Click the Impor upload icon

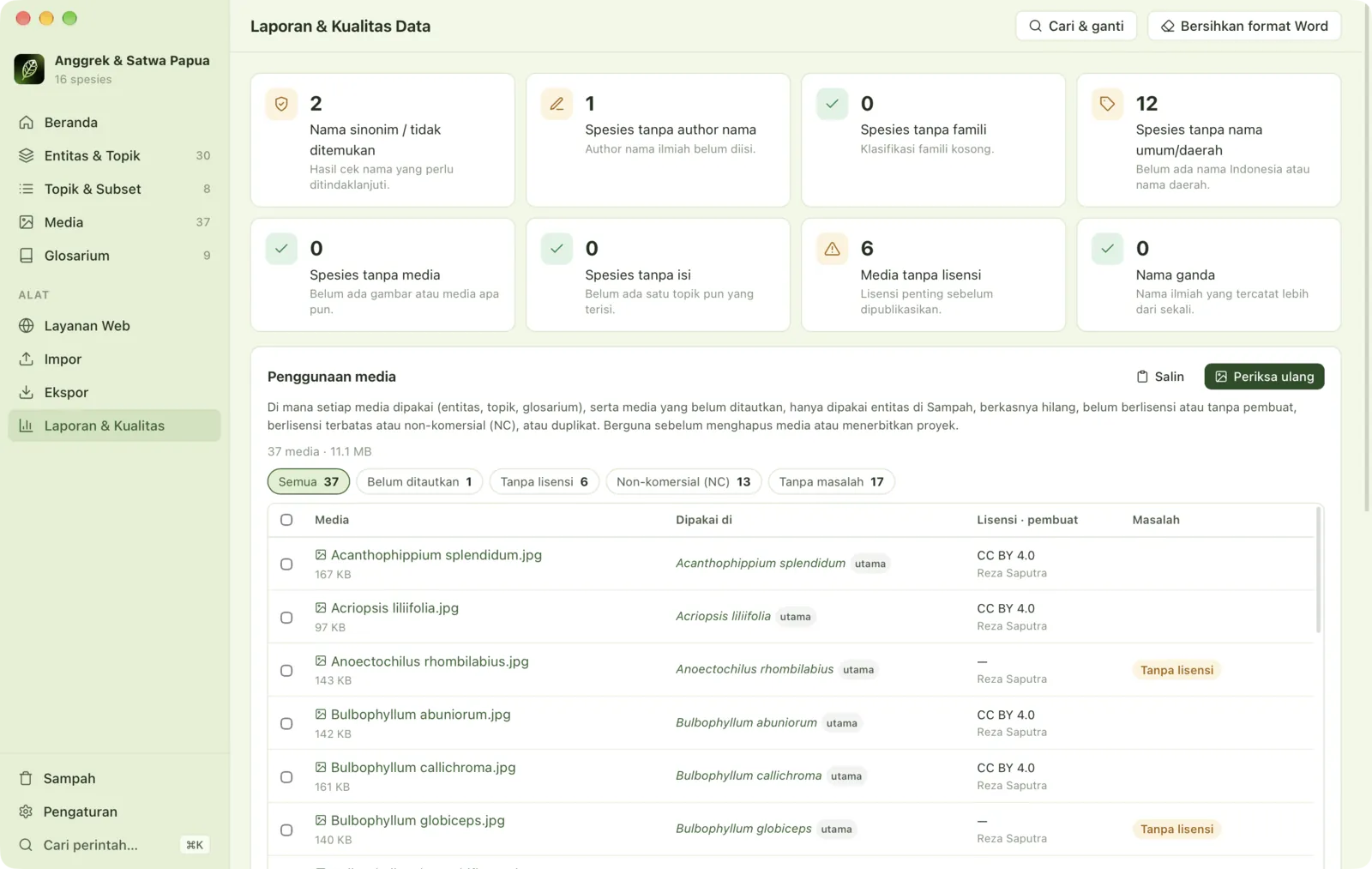27,359
